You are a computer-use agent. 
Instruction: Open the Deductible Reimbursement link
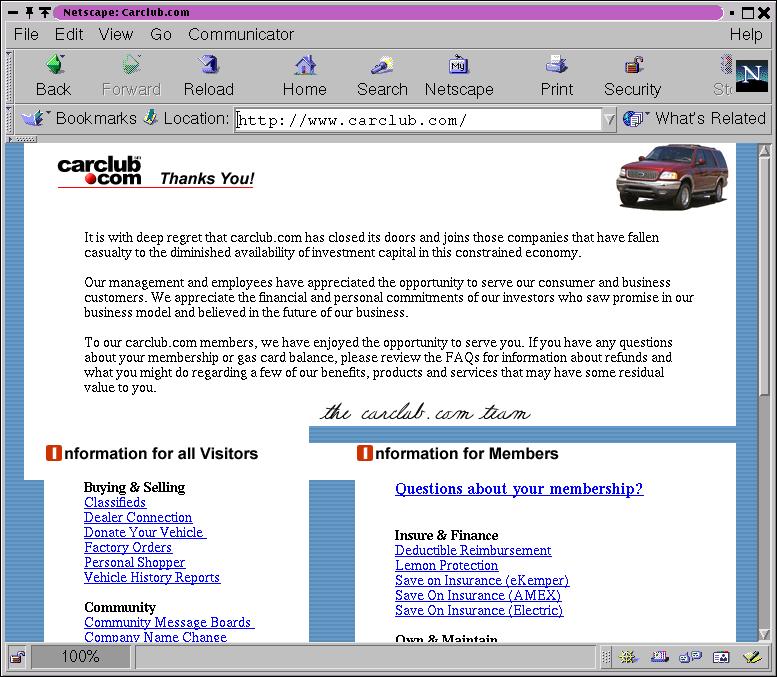[x=473, y=550]
